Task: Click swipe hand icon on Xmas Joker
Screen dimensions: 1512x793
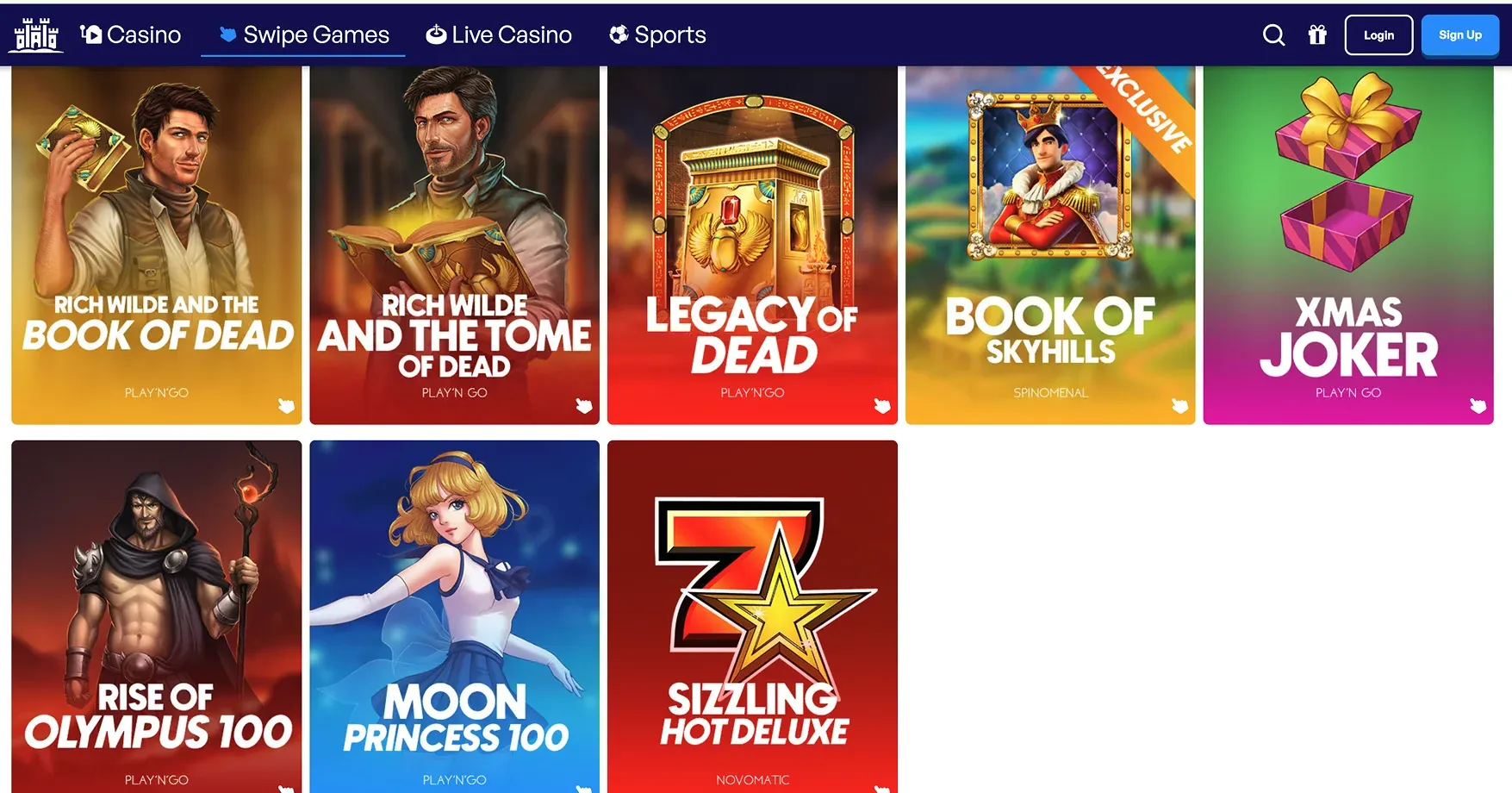Action: (1478, 405)
